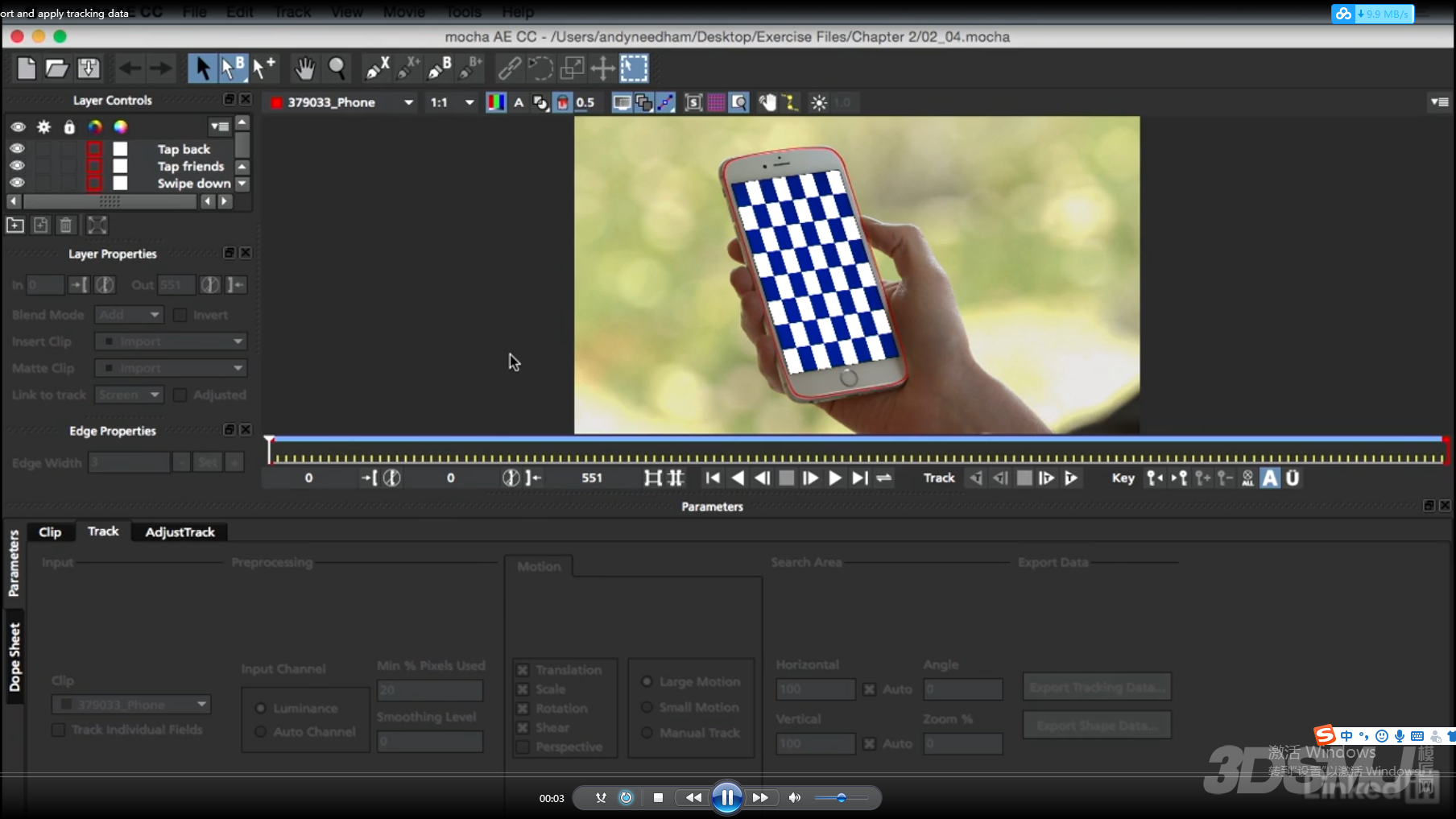Open Link to track dropdown
The height and width of the screenshot is (819, 1456).
130,395
